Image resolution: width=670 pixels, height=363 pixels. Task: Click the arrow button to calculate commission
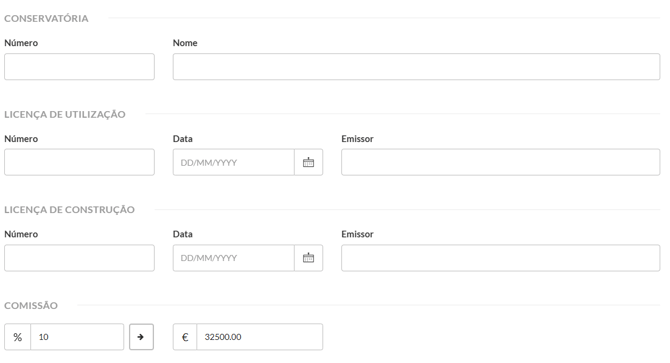coord(141,337)
